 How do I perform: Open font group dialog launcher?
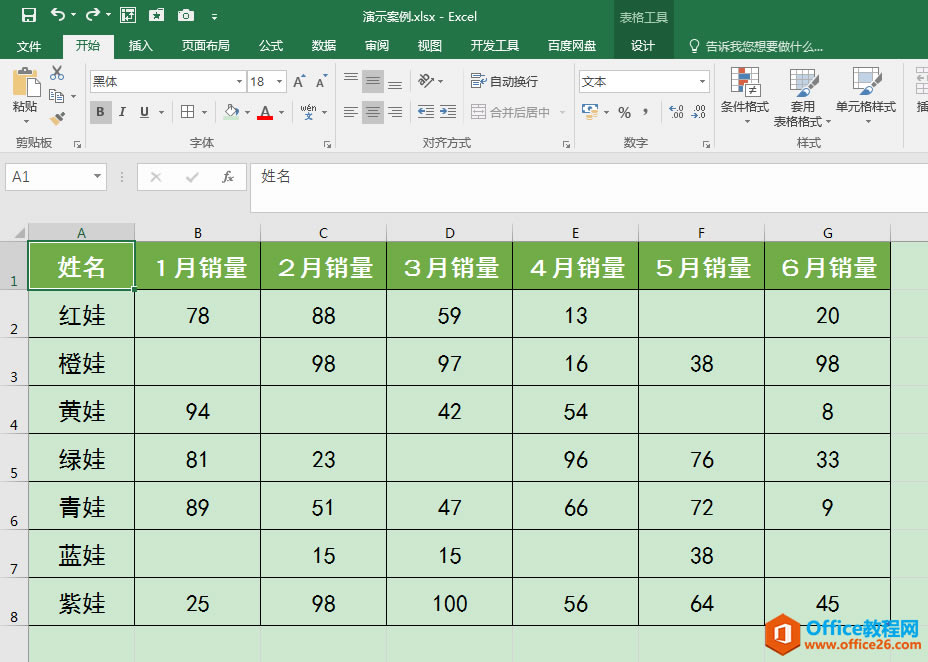(x=327, y=144)
